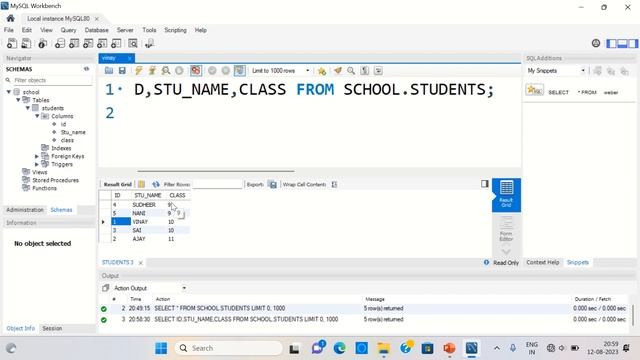Toggle word wrapping icon in editor
The image size is (640, 360).
coord(378,71)
